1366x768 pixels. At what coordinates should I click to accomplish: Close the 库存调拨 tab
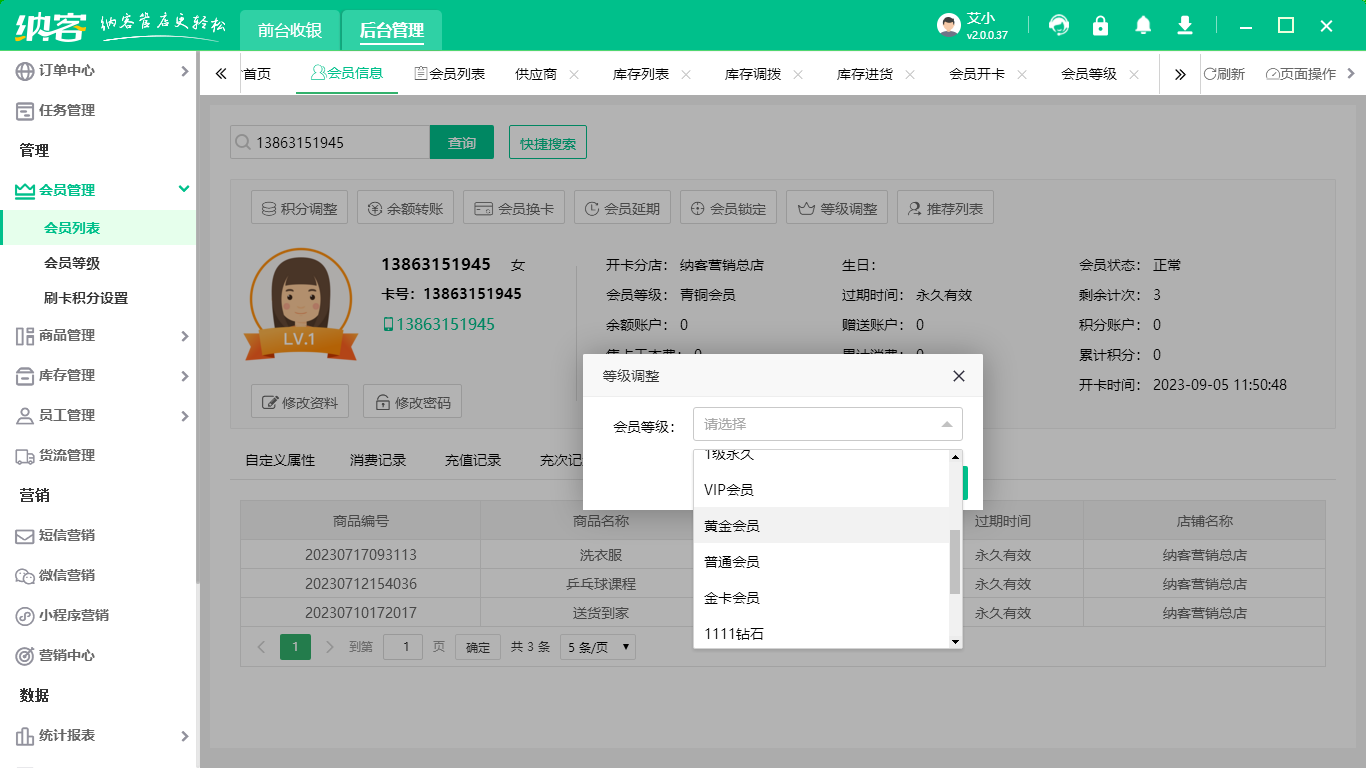pos(797,74)
